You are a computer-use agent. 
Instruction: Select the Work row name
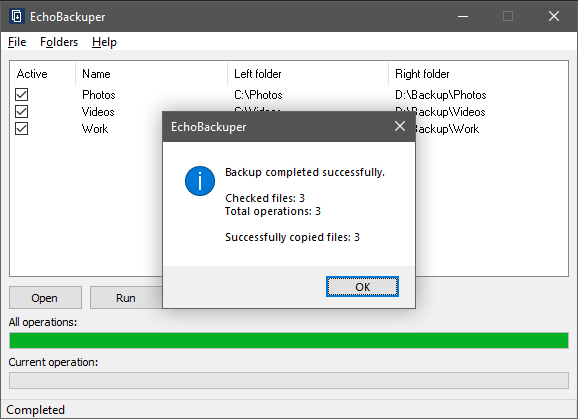95,129
